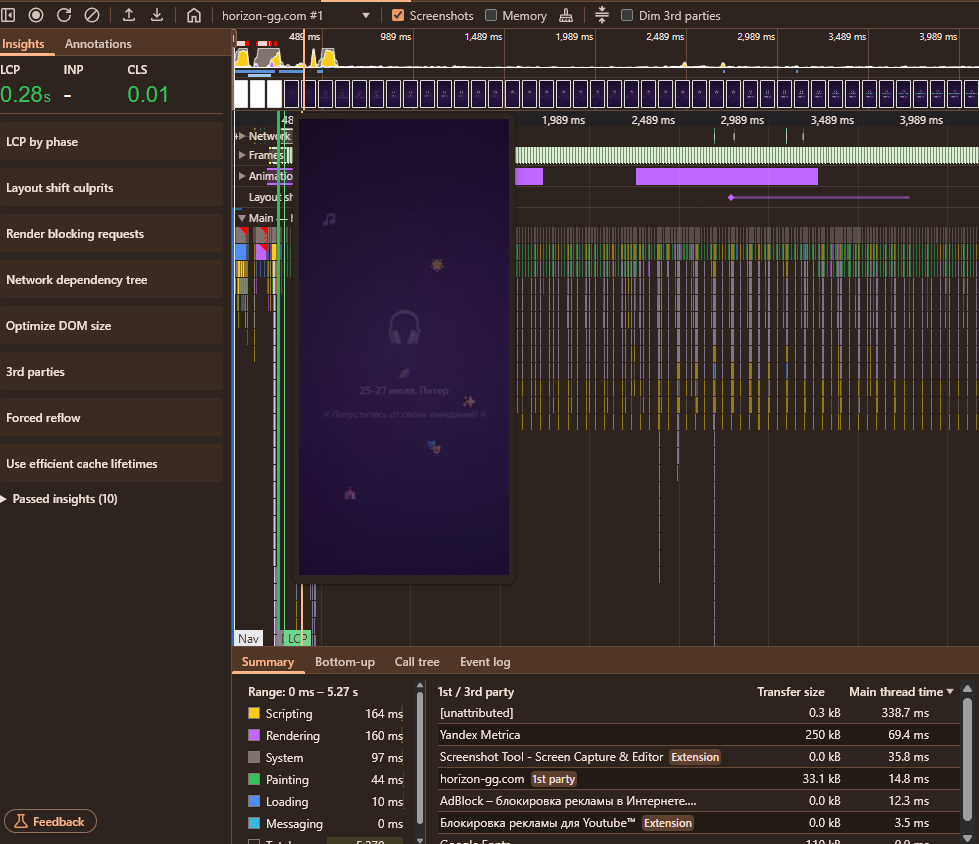The height and width of the screenshot is (844, 979).
Task: Clear the current performance recording
Action: coord(91,15)
